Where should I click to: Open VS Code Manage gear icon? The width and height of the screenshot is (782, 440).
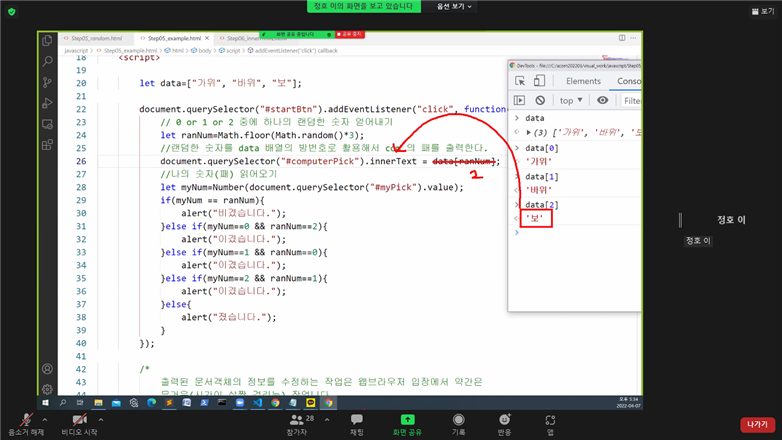click(x=47, y=389)
